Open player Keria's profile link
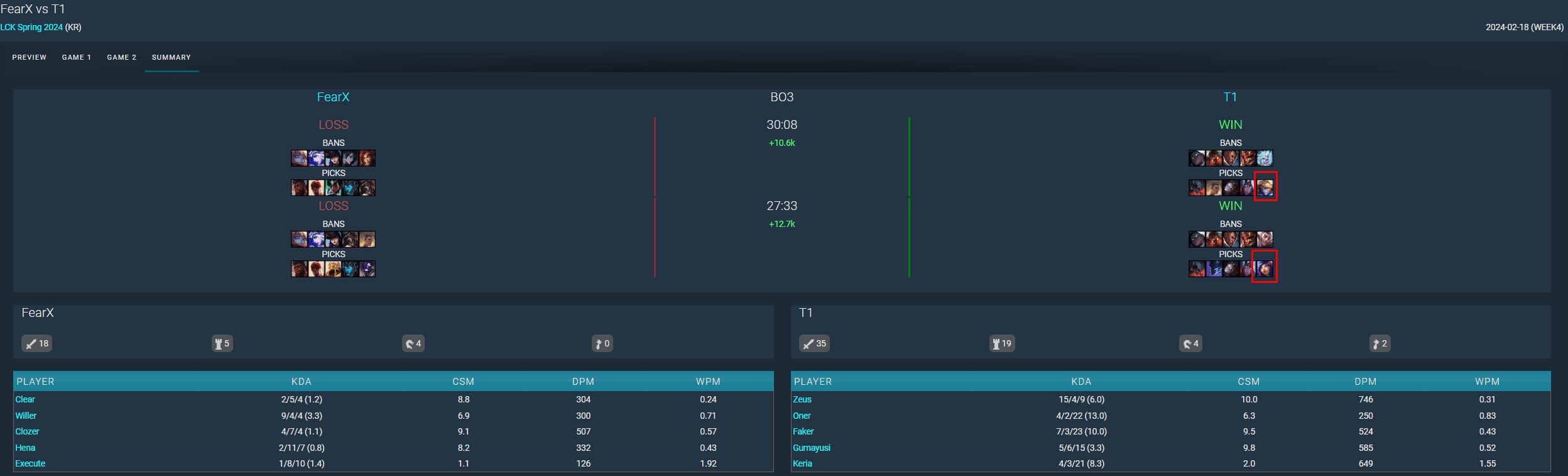 pyautogui.click(x=803, y=463)
